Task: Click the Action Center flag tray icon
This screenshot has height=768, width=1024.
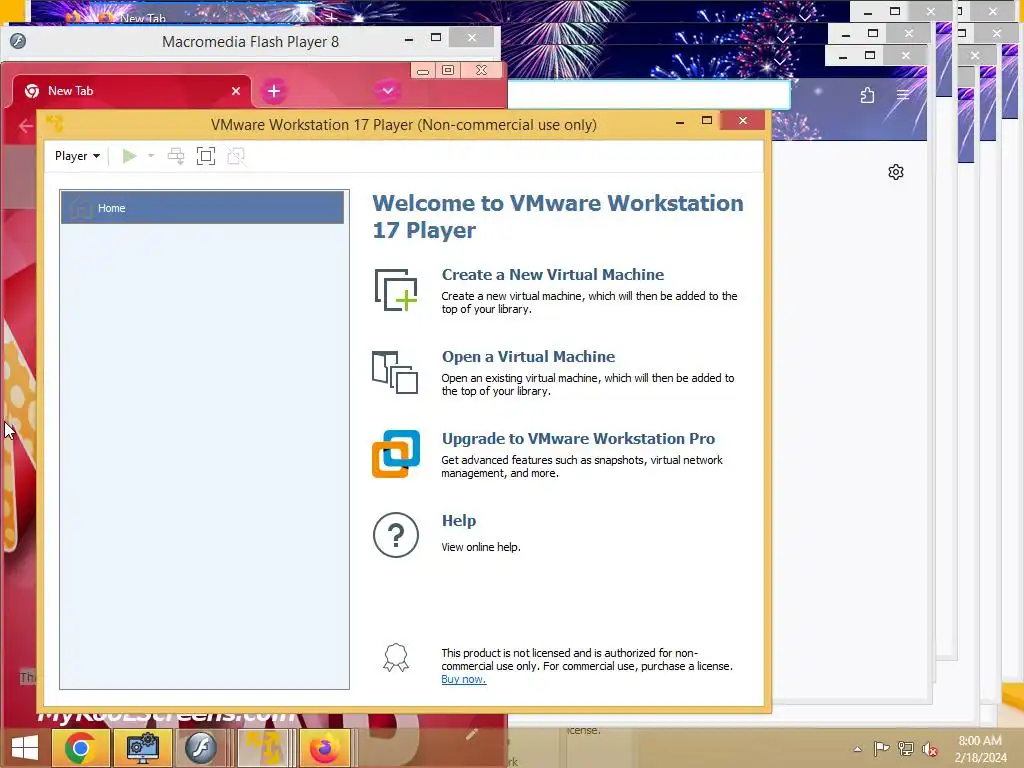Action: (881, 748)
